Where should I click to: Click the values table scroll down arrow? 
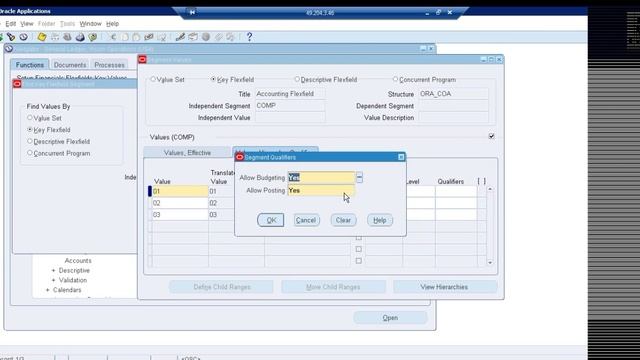pos(490,262)
